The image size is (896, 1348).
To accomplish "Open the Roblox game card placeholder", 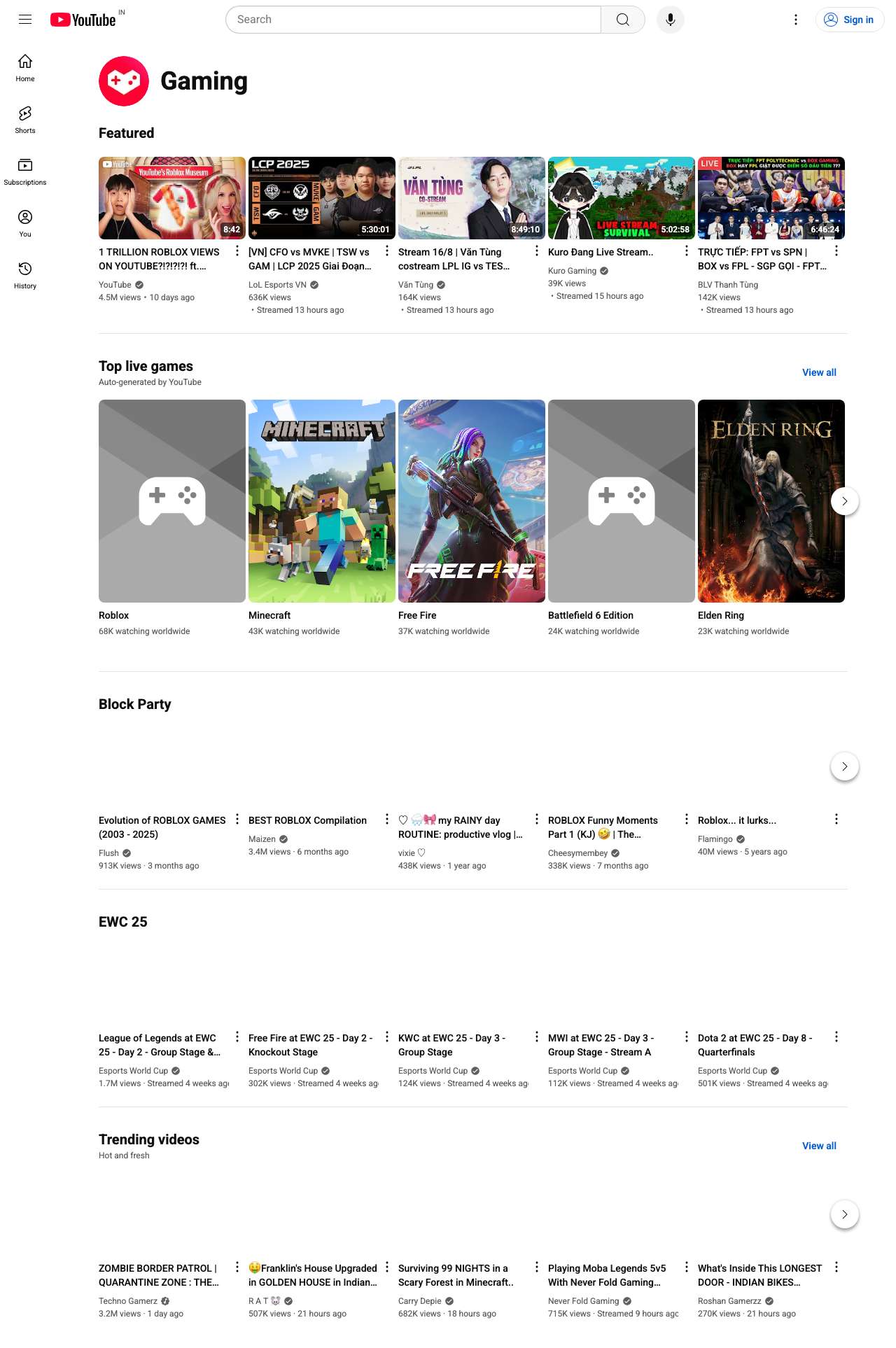I will click(x=172, y=501).
